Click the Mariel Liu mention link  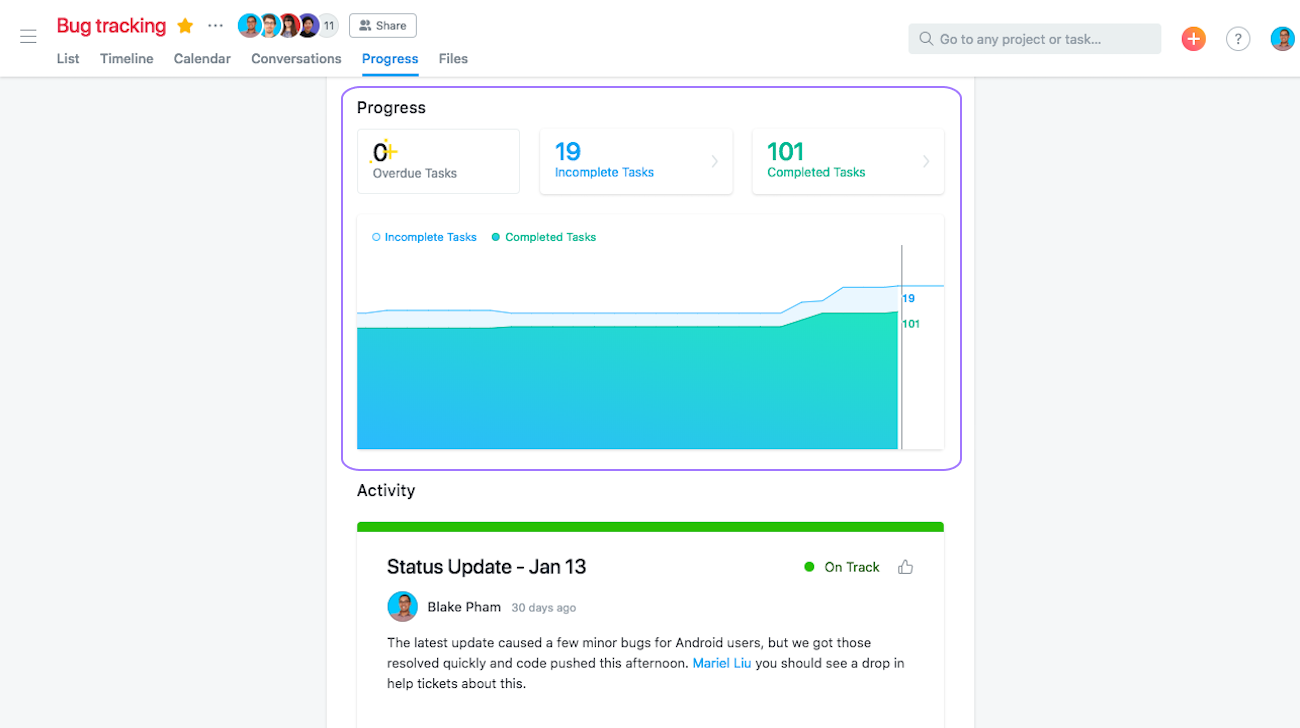pyautogui.click(x=721, y=663)
